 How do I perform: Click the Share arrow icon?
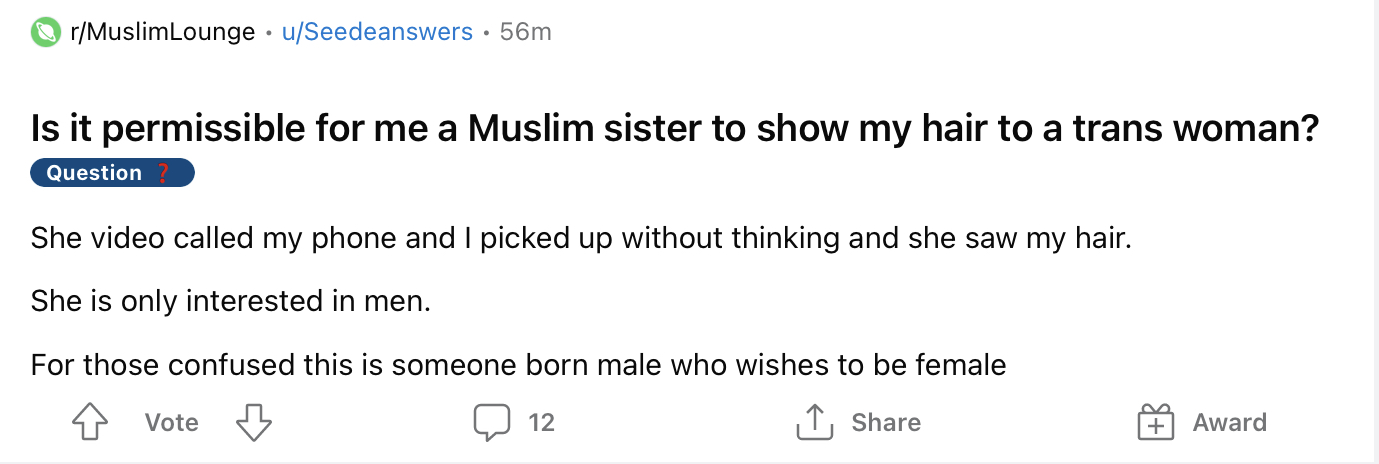[814, 423]
